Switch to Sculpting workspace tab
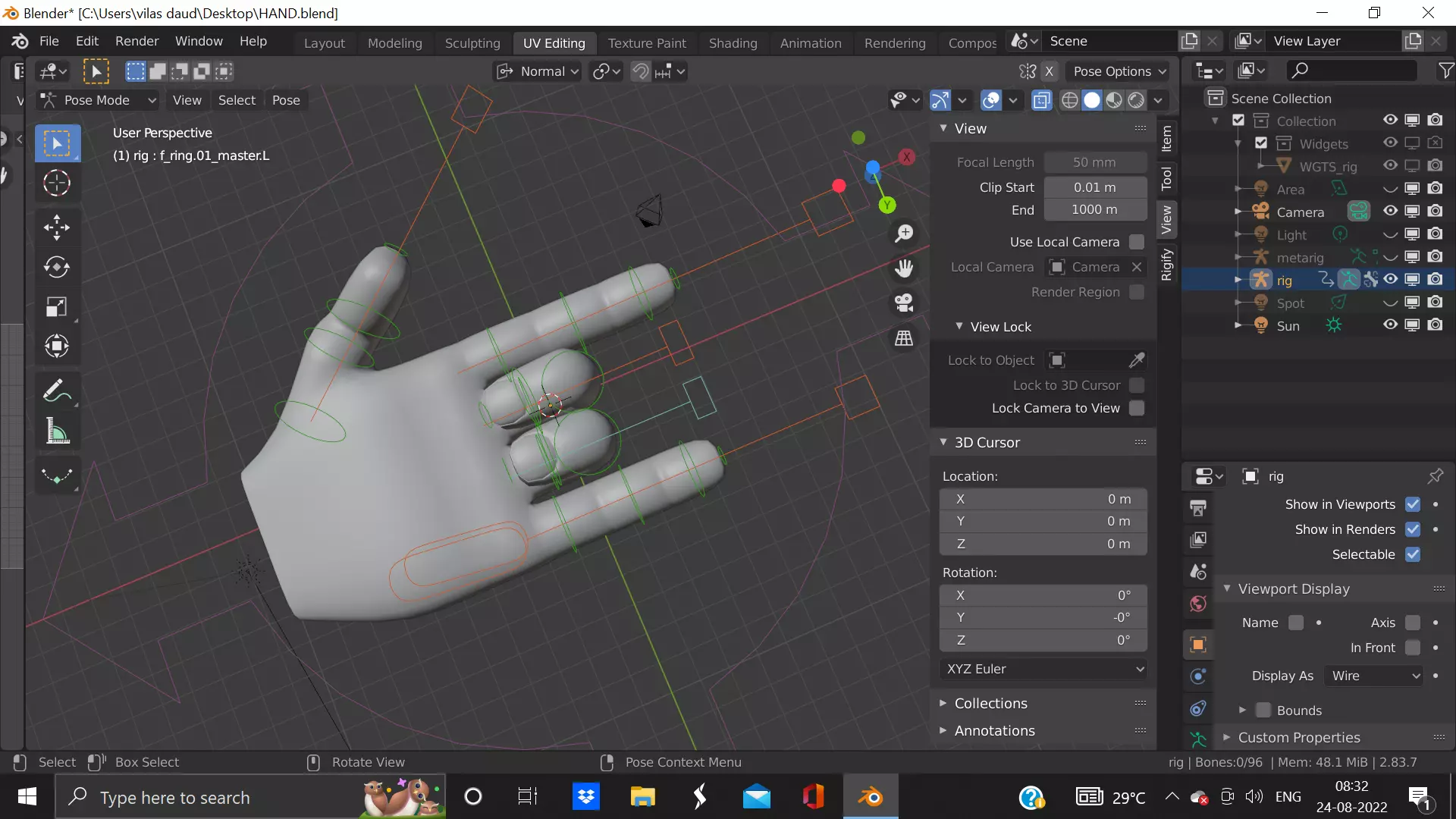Screen dimensions: 1456x819 tap(472, 43)
